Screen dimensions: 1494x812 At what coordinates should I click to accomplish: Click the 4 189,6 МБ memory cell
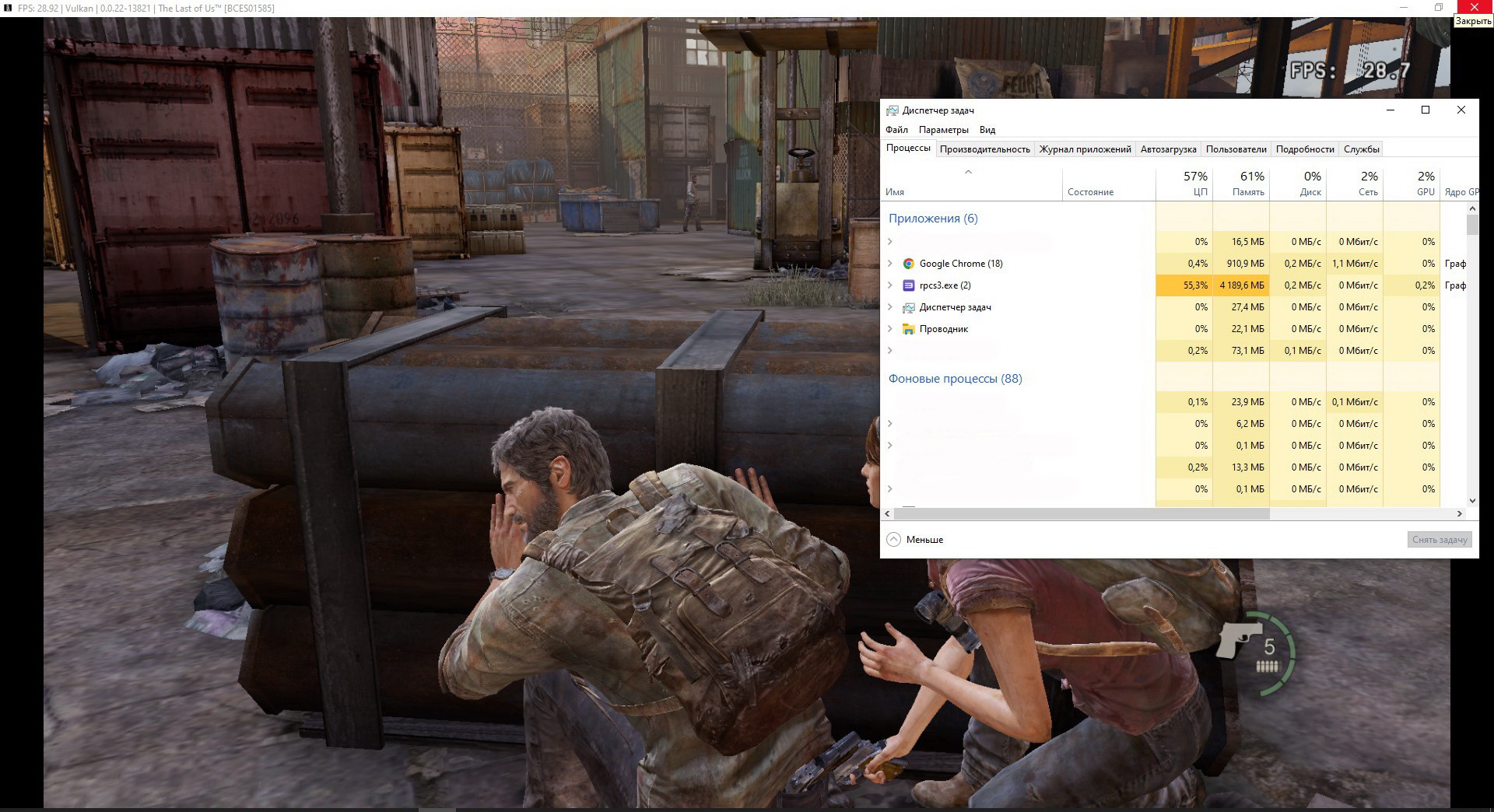click(1240, 285)
